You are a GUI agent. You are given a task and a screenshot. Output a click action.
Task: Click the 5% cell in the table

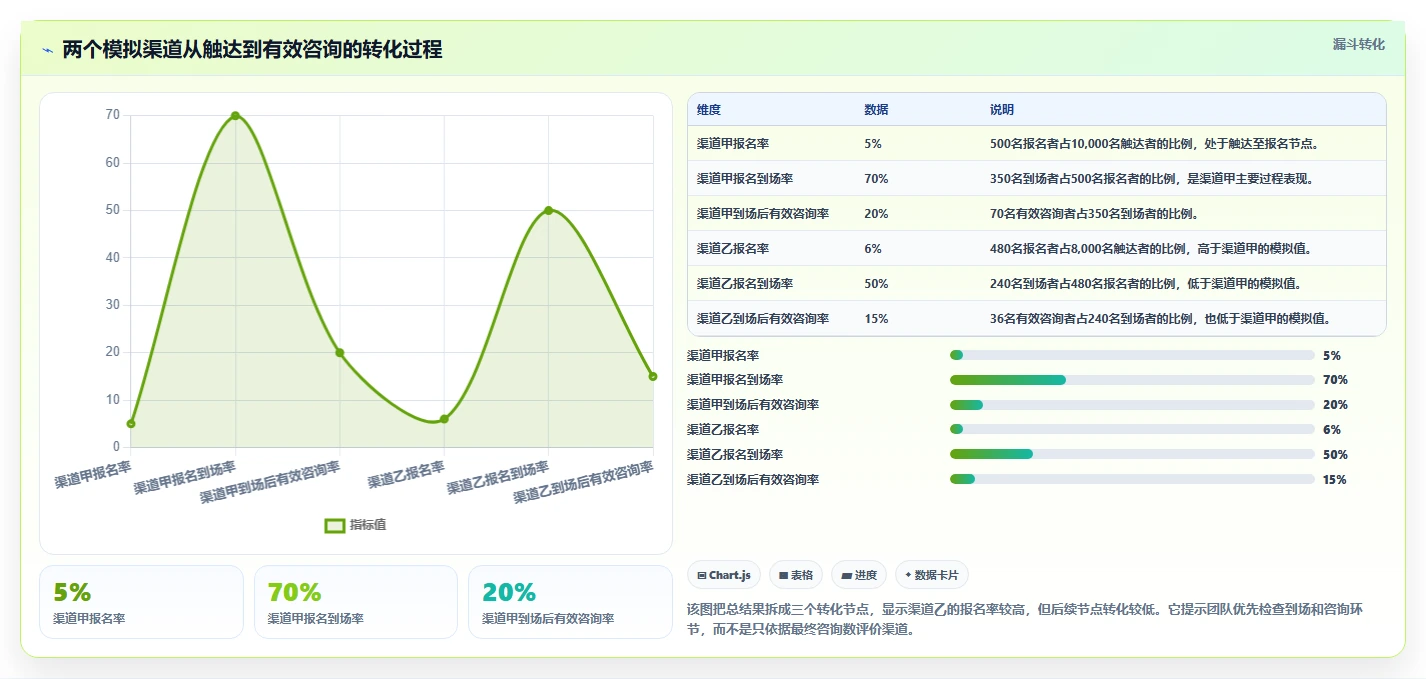point(873,143)
